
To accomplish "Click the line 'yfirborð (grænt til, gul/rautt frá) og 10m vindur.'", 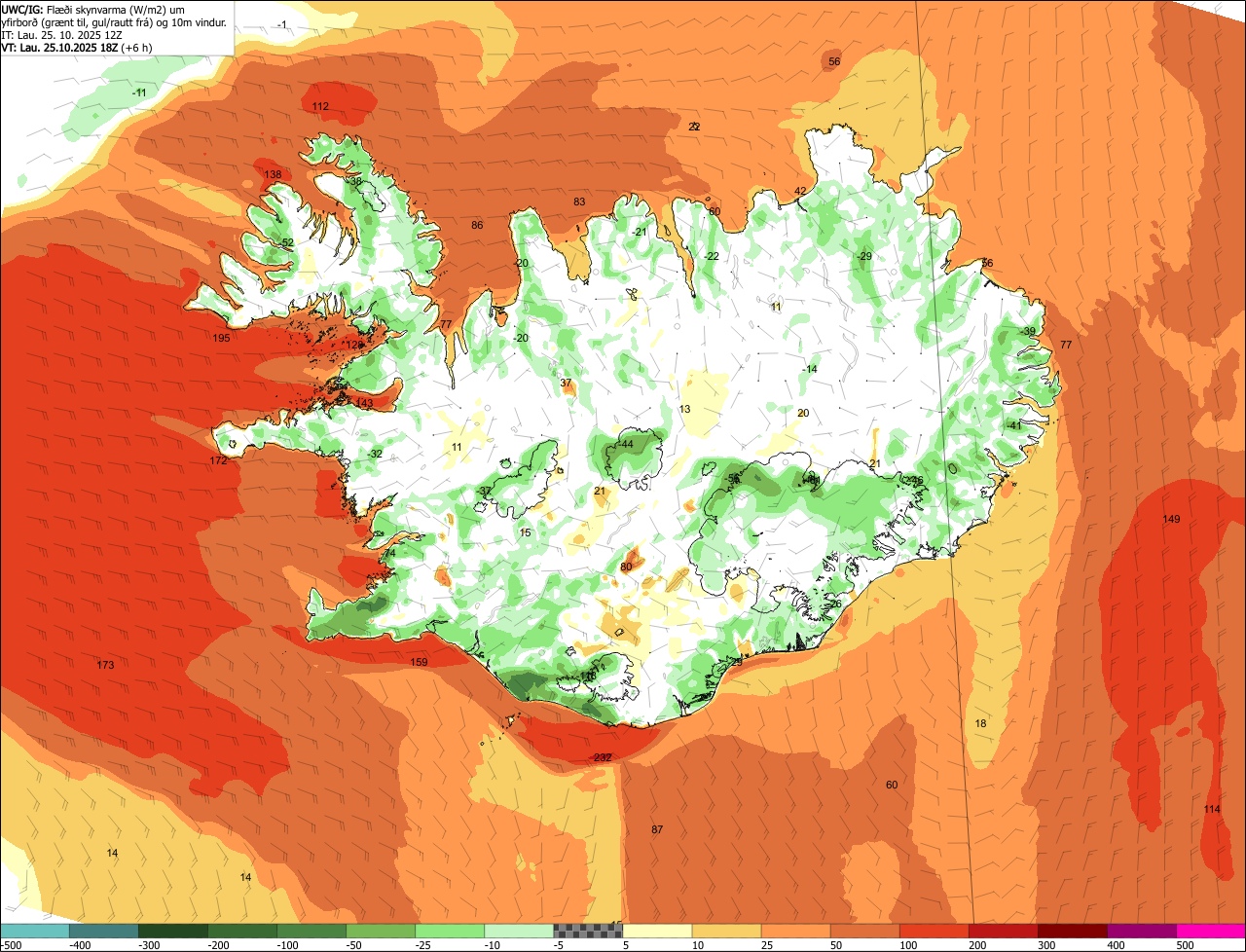I will (115, 21).
